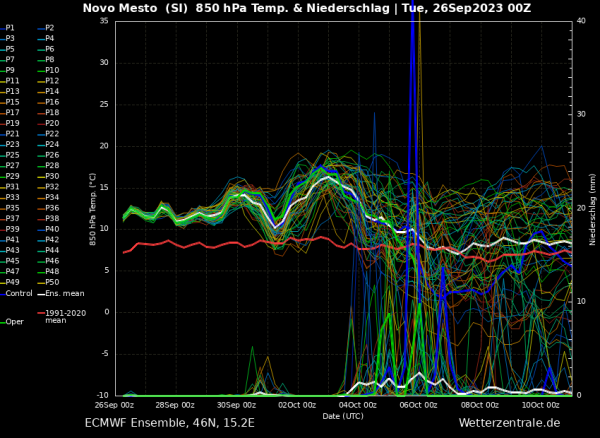Click legend entry P40
The height and width of the screenshot is (438, 600).
coord(48,229)
